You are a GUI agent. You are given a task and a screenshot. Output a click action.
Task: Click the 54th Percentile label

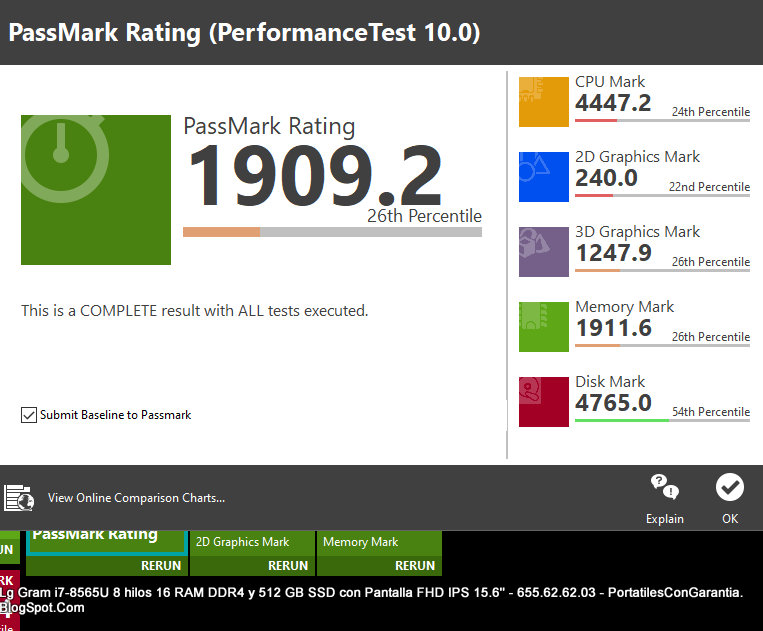[711, 412]
